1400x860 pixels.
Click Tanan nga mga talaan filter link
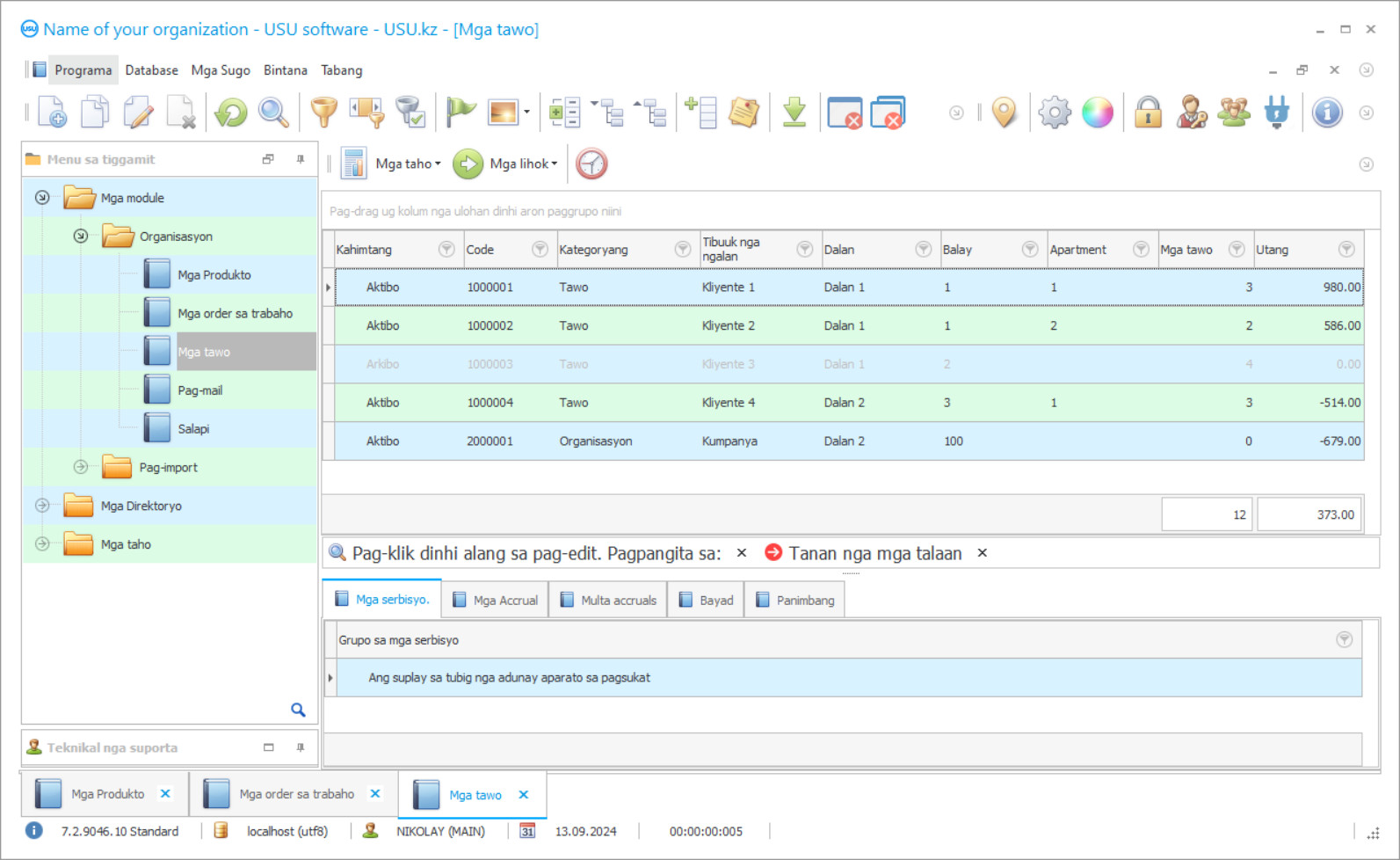874,553
